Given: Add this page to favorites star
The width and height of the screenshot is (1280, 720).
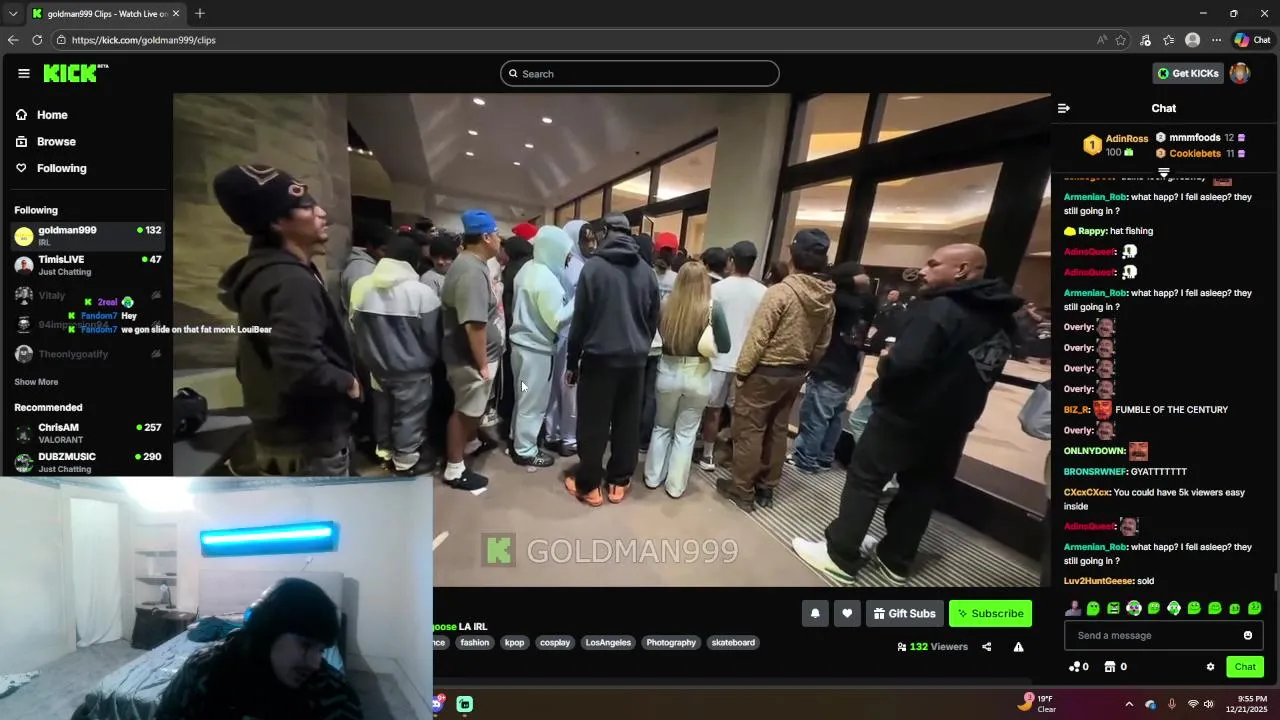Looking at the screenshot, I should click(1121, 40).
